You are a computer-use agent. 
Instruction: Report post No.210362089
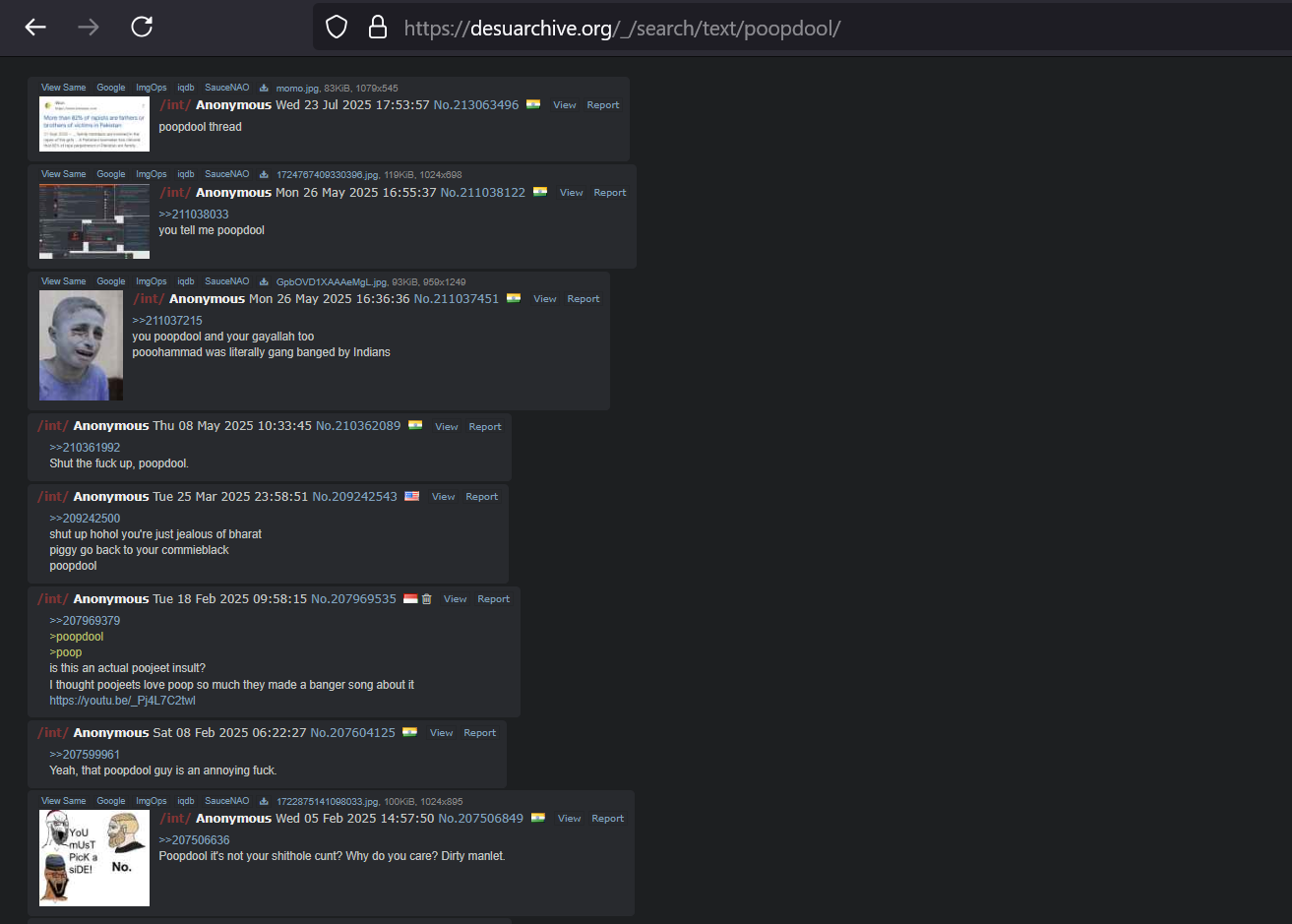click(x=485, y=427)
